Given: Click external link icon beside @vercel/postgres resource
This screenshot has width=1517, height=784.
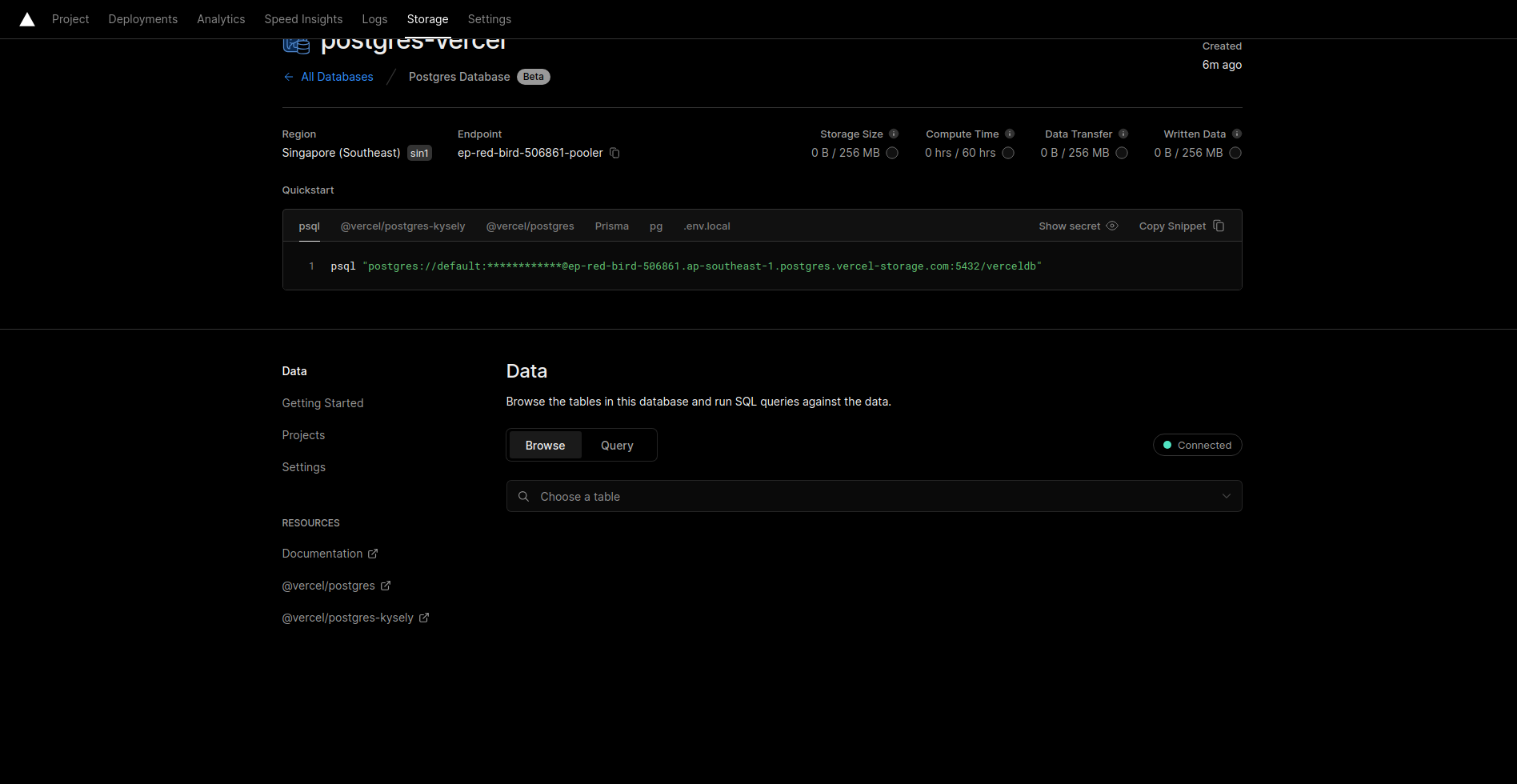Looking at the screenshot, I should click(x=386, y=586).
